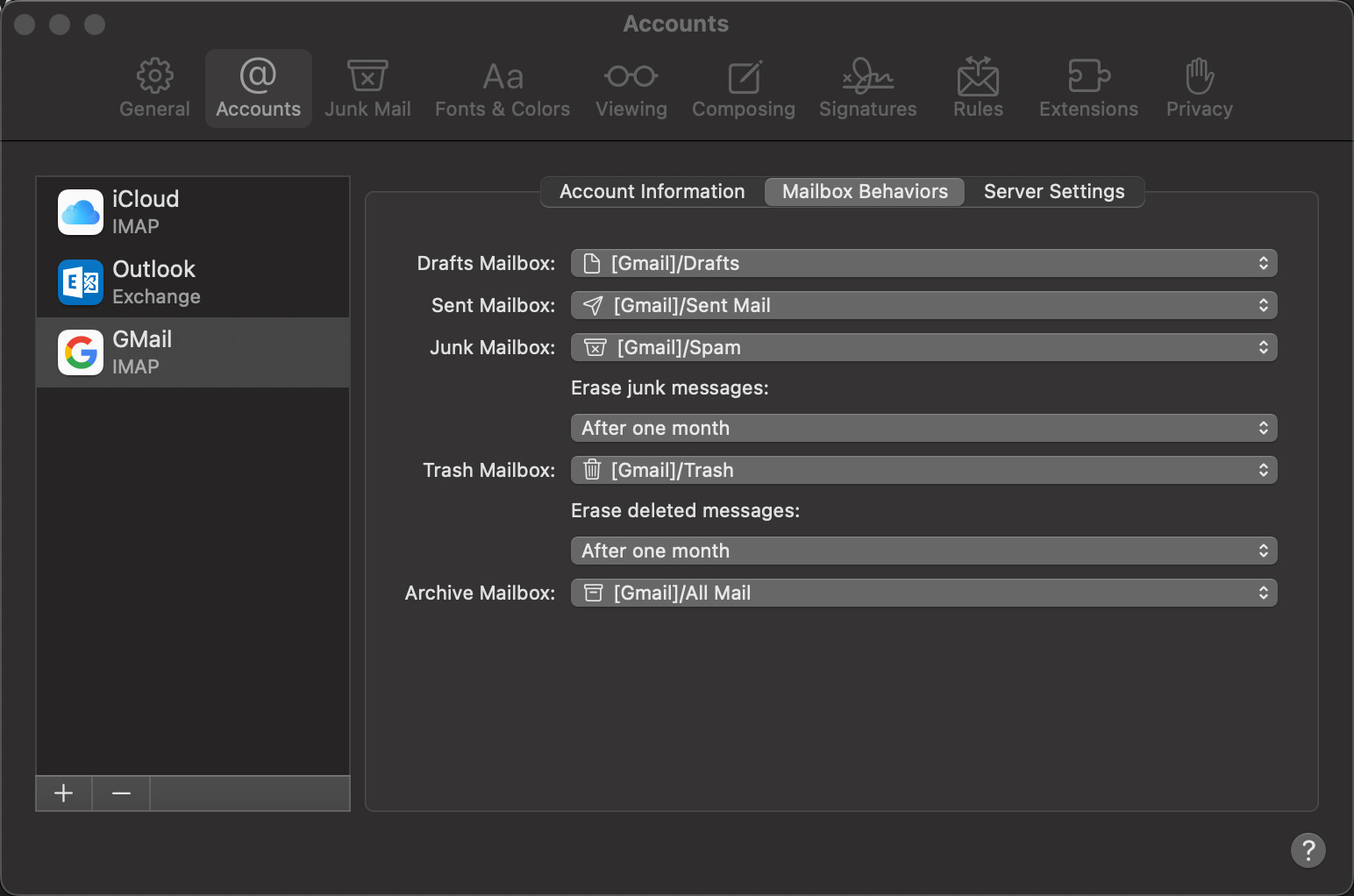Screen dimensions: 1354x896
Task: Expand the Sent Mailbox dropdown
Action: pos(923,305)
